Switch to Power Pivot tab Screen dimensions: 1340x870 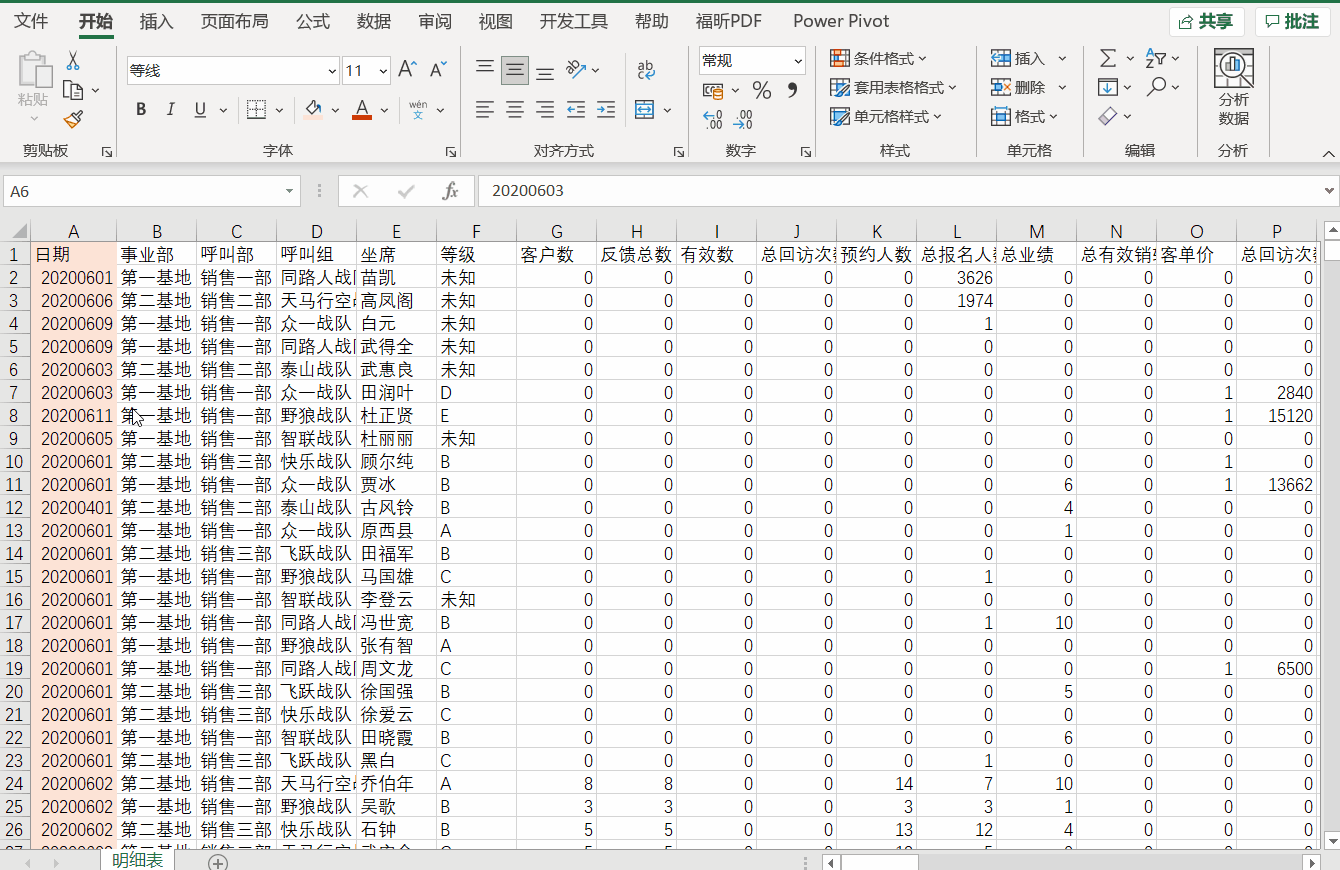pyautogui.click(x=841, y=21)
